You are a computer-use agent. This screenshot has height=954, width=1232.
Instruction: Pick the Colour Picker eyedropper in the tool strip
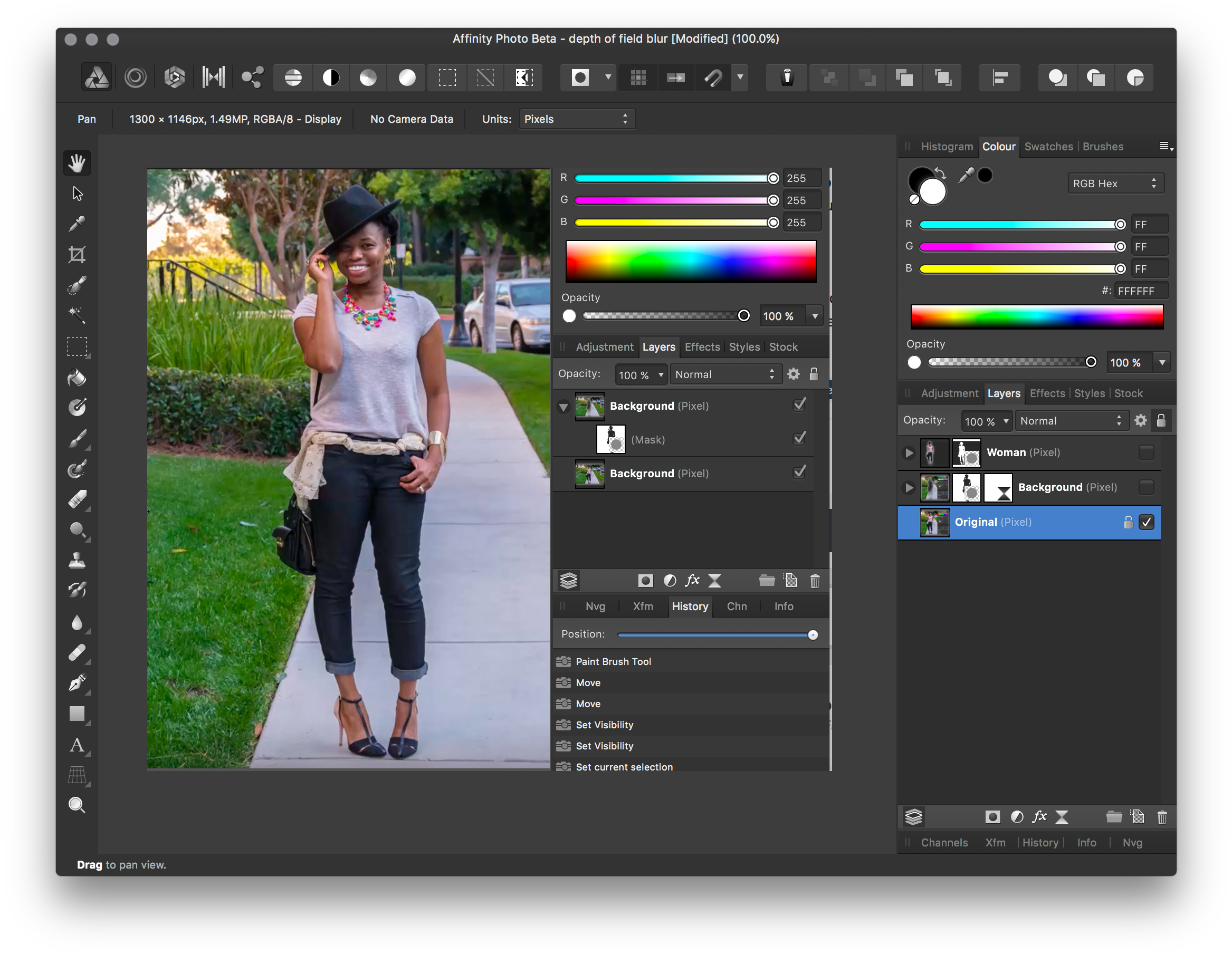point(77,224)
